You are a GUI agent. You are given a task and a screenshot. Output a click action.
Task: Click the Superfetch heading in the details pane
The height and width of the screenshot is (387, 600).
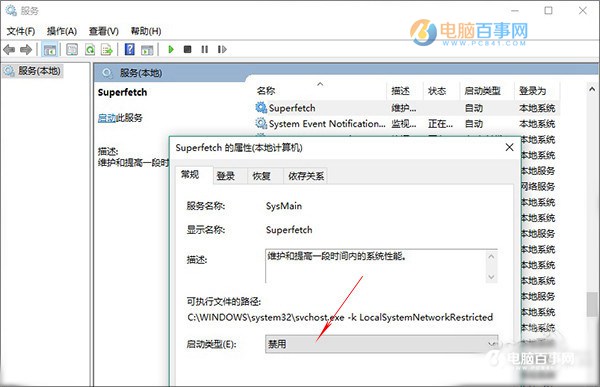pyautogui.click(x=122, y=92)
